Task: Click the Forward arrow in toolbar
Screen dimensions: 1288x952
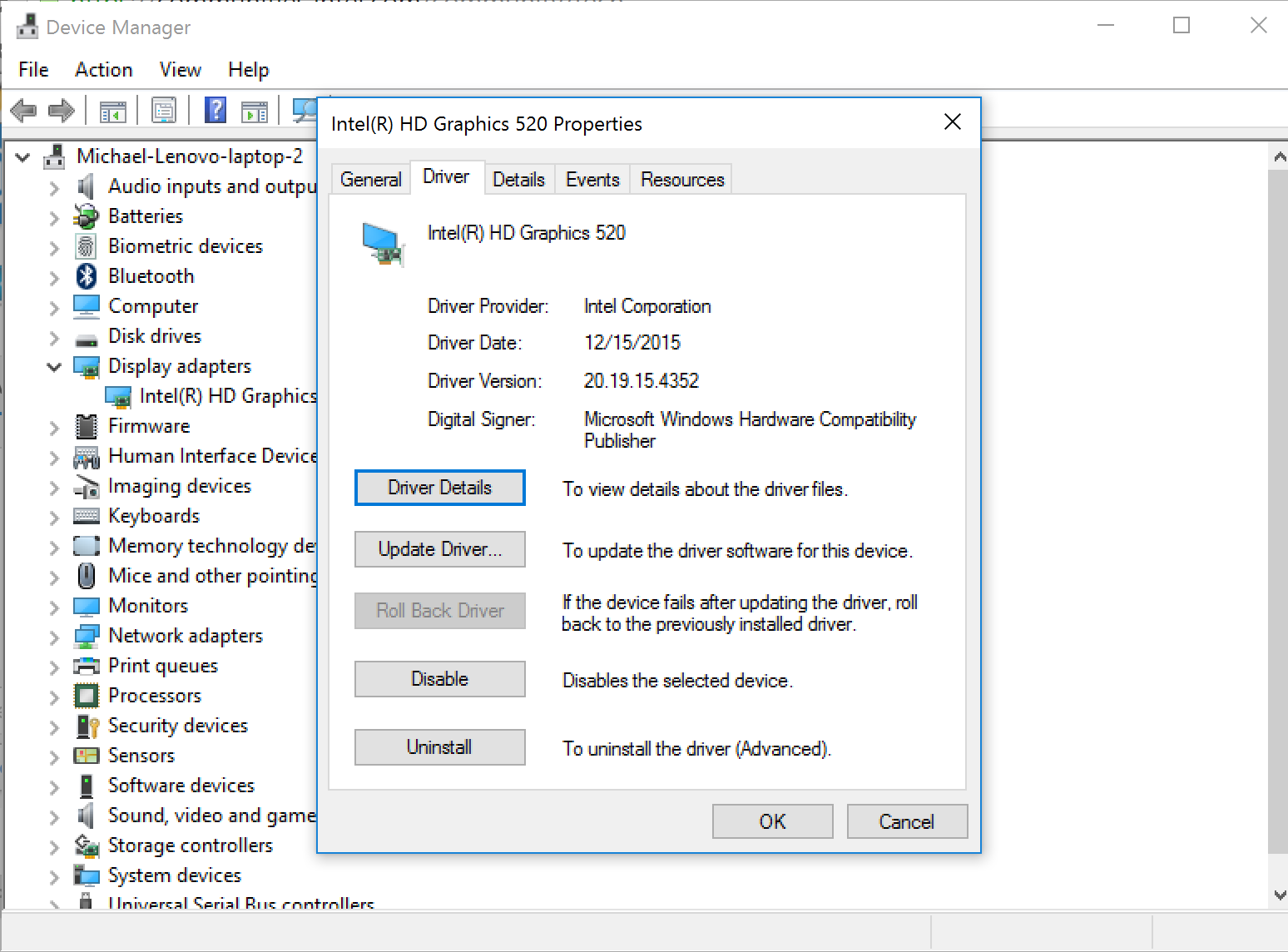Action: (x=62, y=110)
